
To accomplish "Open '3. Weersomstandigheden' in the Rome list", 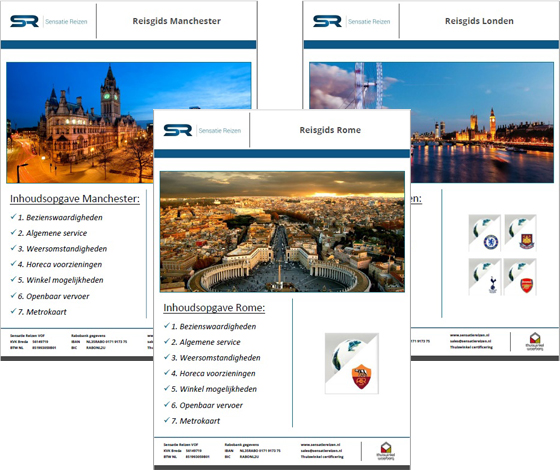I will click(216, 358).
